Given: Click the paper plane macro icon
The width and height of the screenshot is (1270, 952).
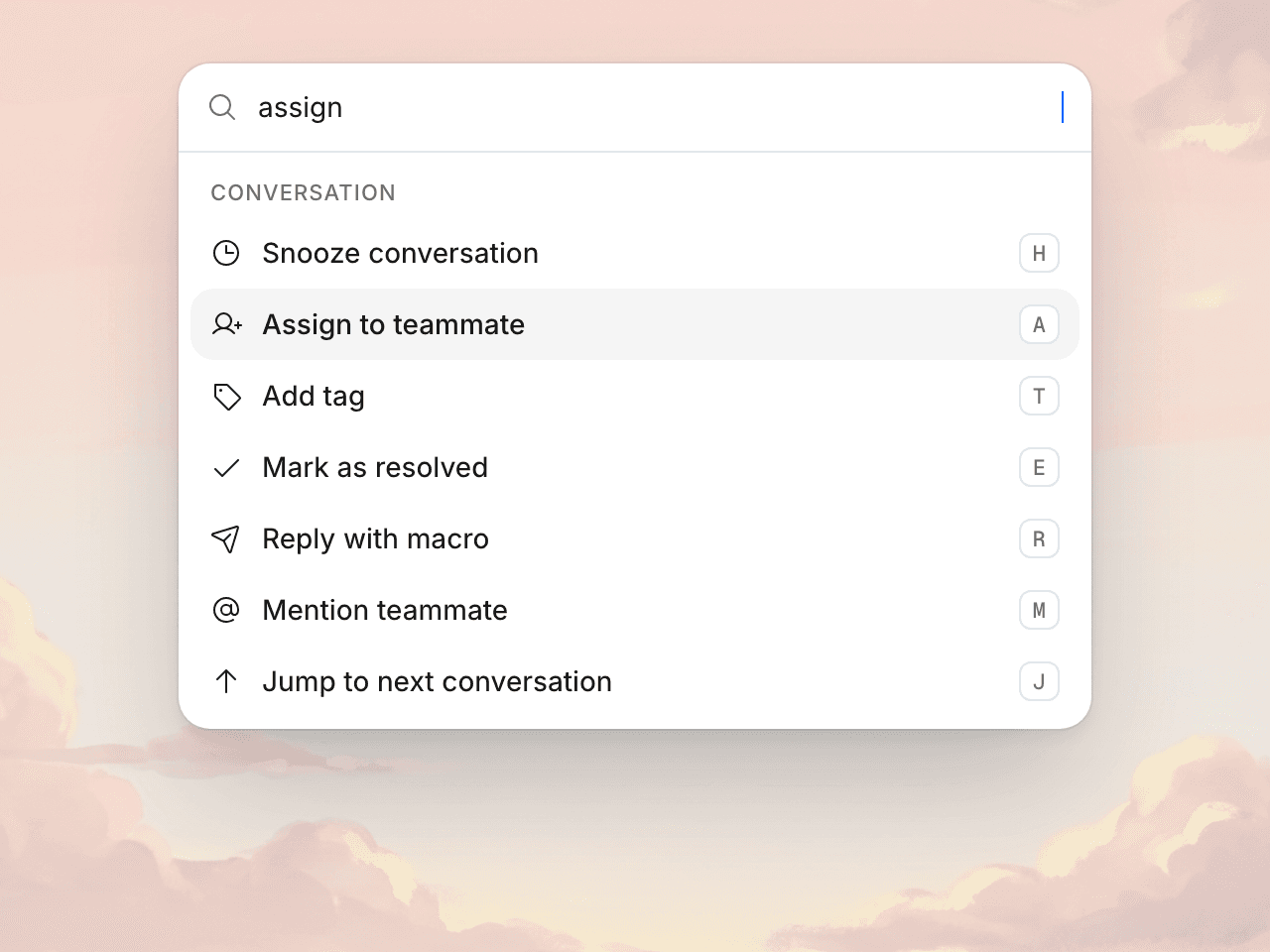Looking at the screenshot, I should click(226, 538).
